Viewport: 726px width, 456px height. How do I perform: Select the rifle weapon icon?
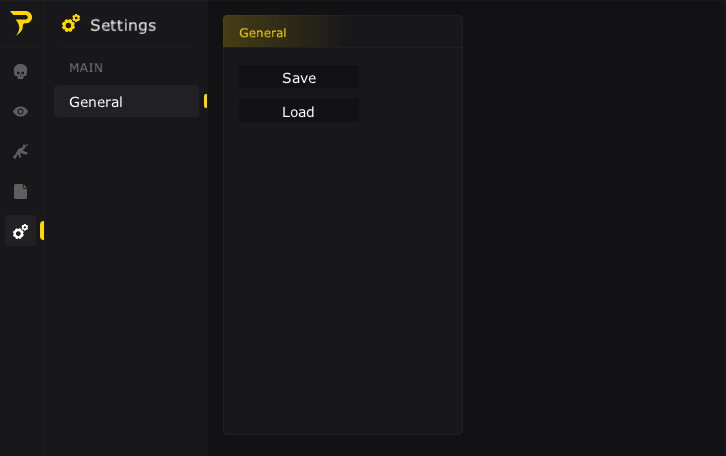click(20, 151)
